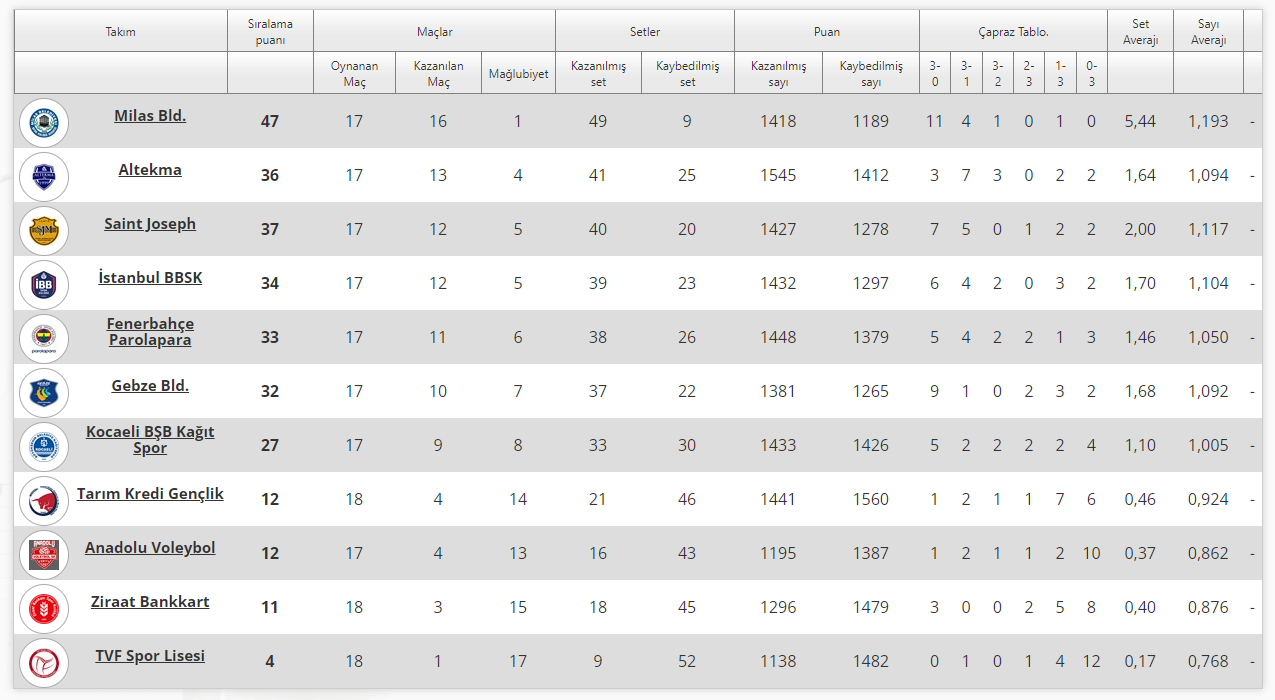1275x700 pixels.
Task: Click the Milas Bld. team logo
Action: pyautogui.click(x=44, y=123)
